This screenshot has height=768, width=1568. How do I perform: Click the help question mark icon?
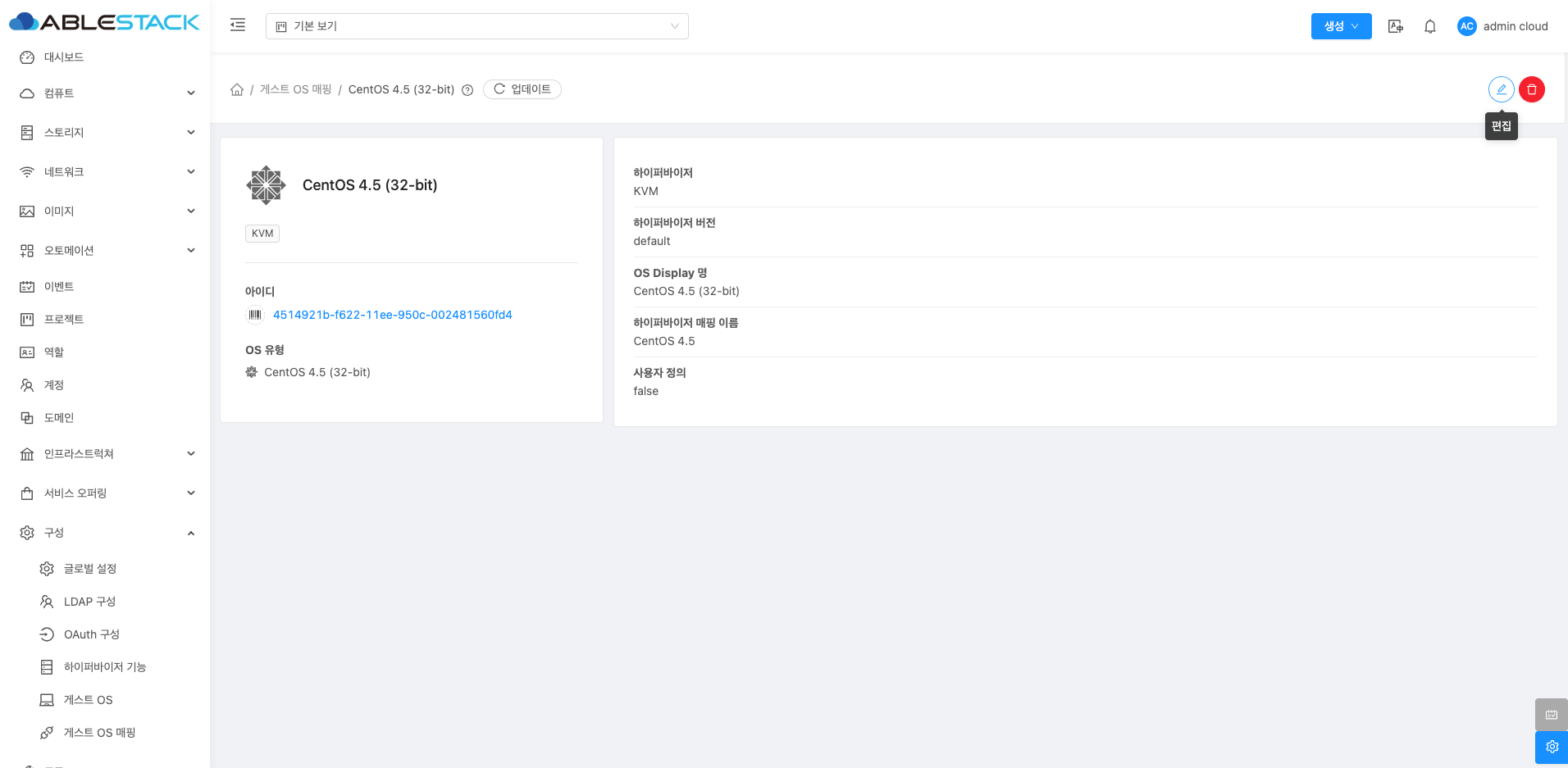tap(467, 90)
